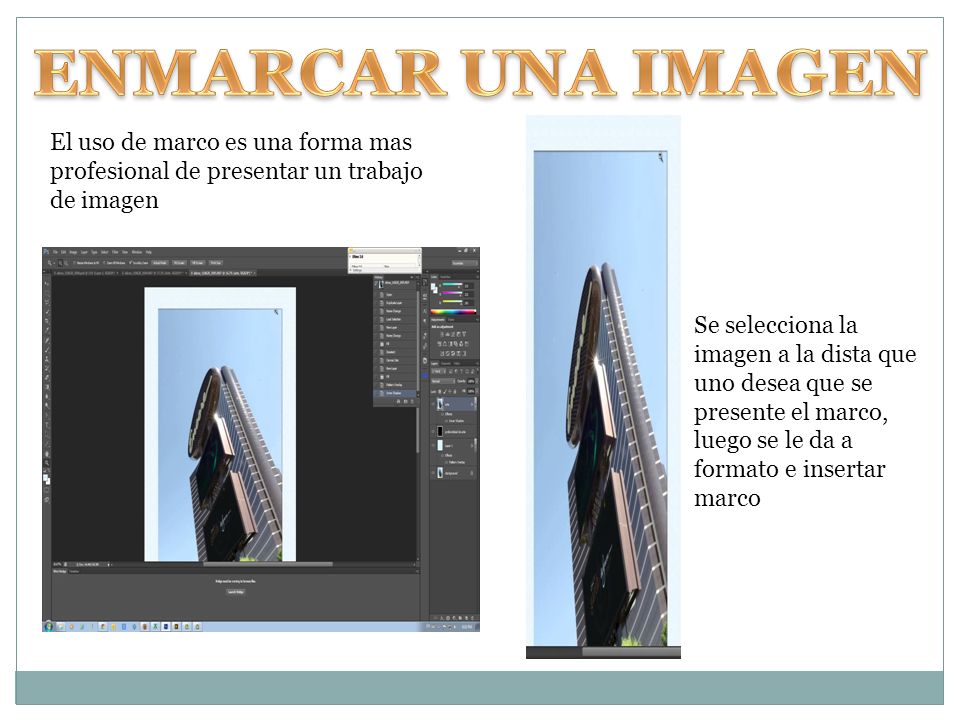Hide the Background layer eye icon

tap(433, 473)
